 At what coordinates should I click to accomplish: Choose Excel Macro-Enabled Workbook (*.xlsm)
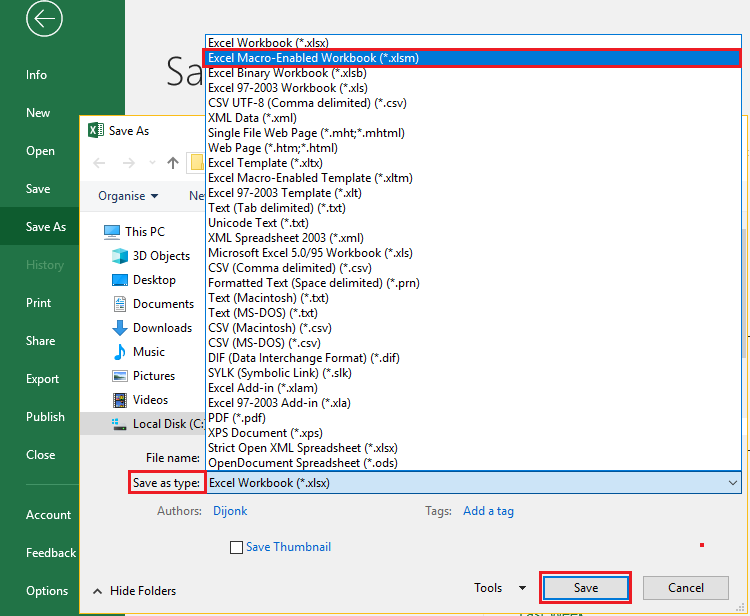point(474,58)
